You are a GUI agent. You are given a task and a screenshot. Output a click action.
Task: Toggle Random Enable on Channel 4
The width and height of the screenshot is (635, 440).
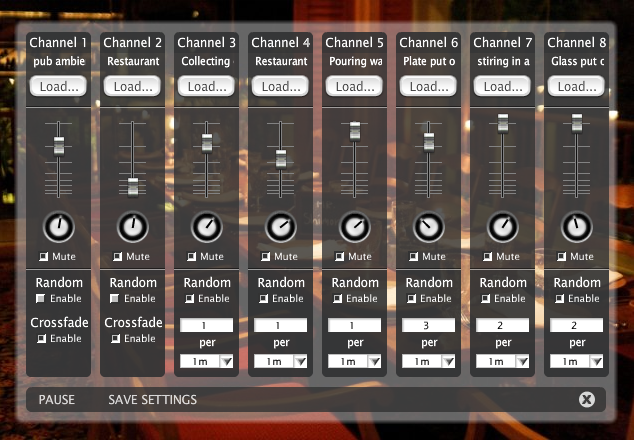263,299
